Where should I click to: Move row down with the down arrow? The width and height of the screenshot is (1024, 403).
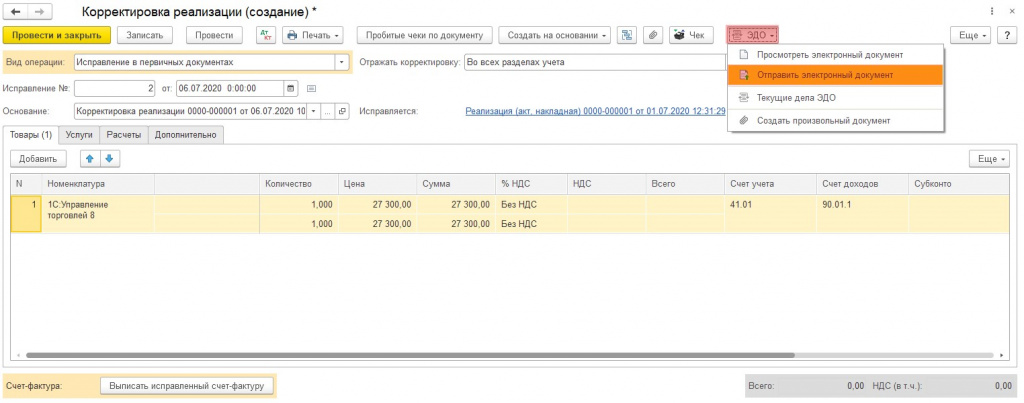pos(110,159)
